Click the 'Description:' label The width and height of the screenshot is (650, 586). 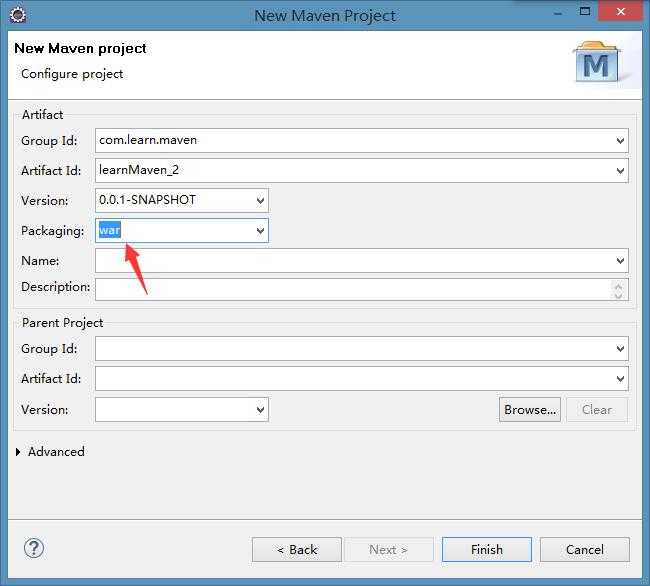56,287
